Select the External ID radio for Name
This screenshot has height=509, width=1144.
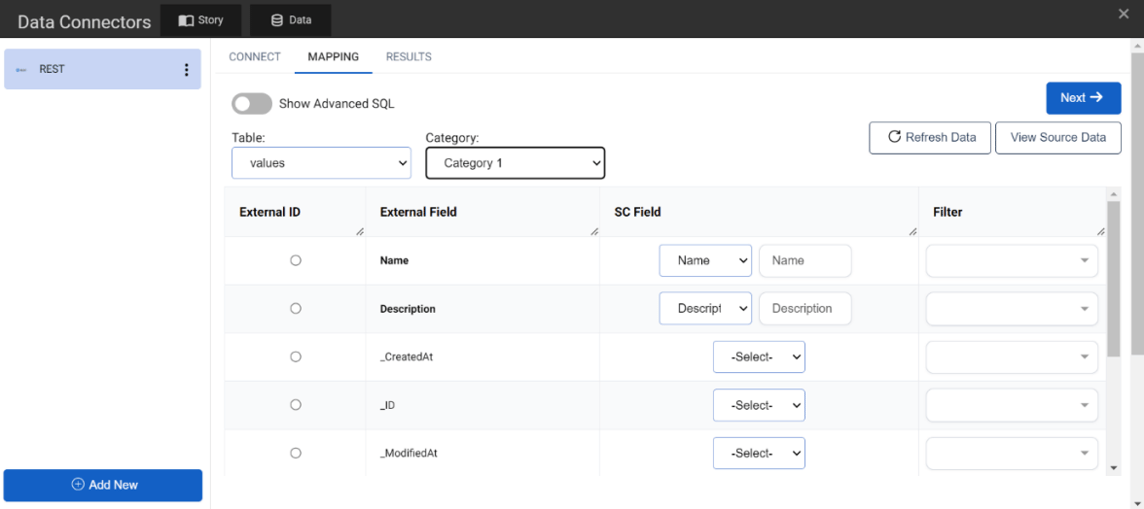point(295,260)
